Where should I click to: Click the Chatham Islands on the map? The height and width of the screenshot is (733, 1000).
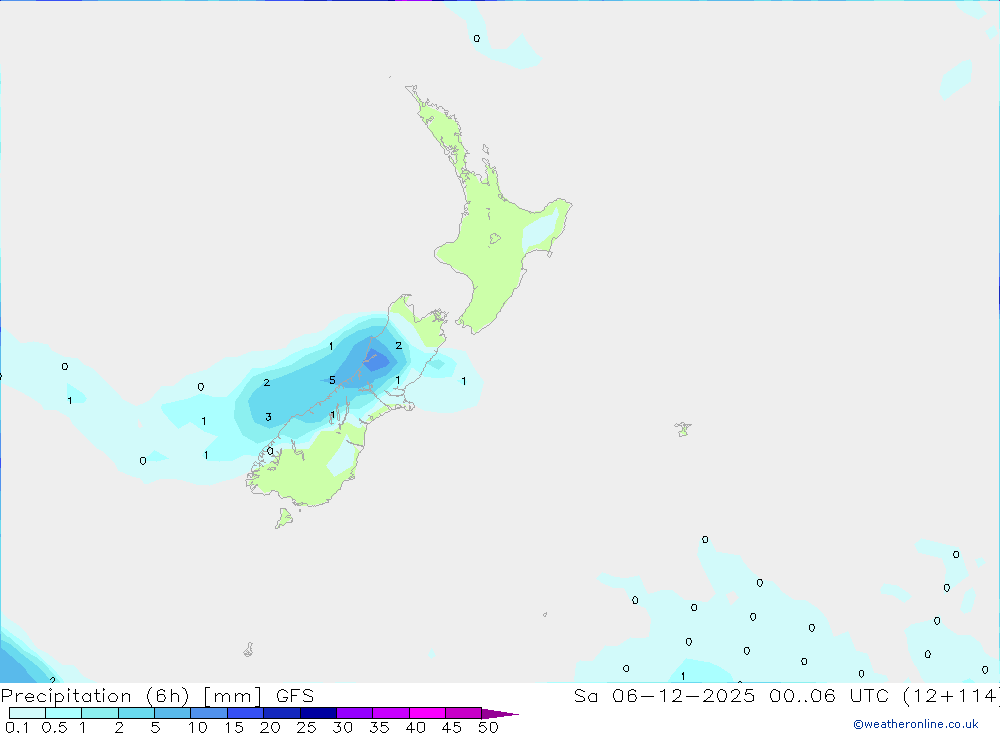pos(683,429)
